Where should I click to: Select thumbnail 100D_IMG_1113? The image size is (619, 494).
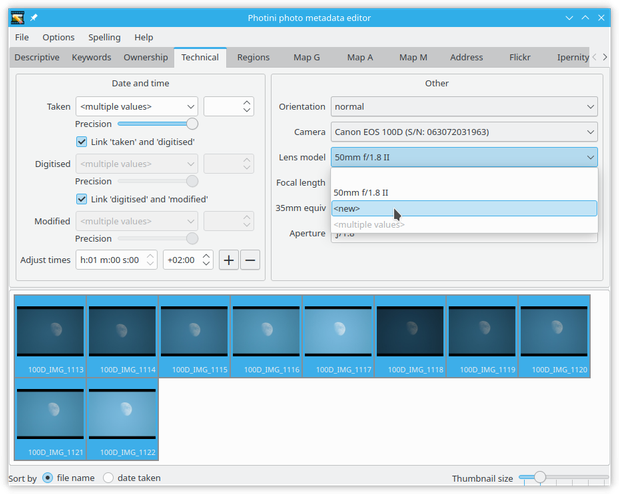click(x=50, y=336)
